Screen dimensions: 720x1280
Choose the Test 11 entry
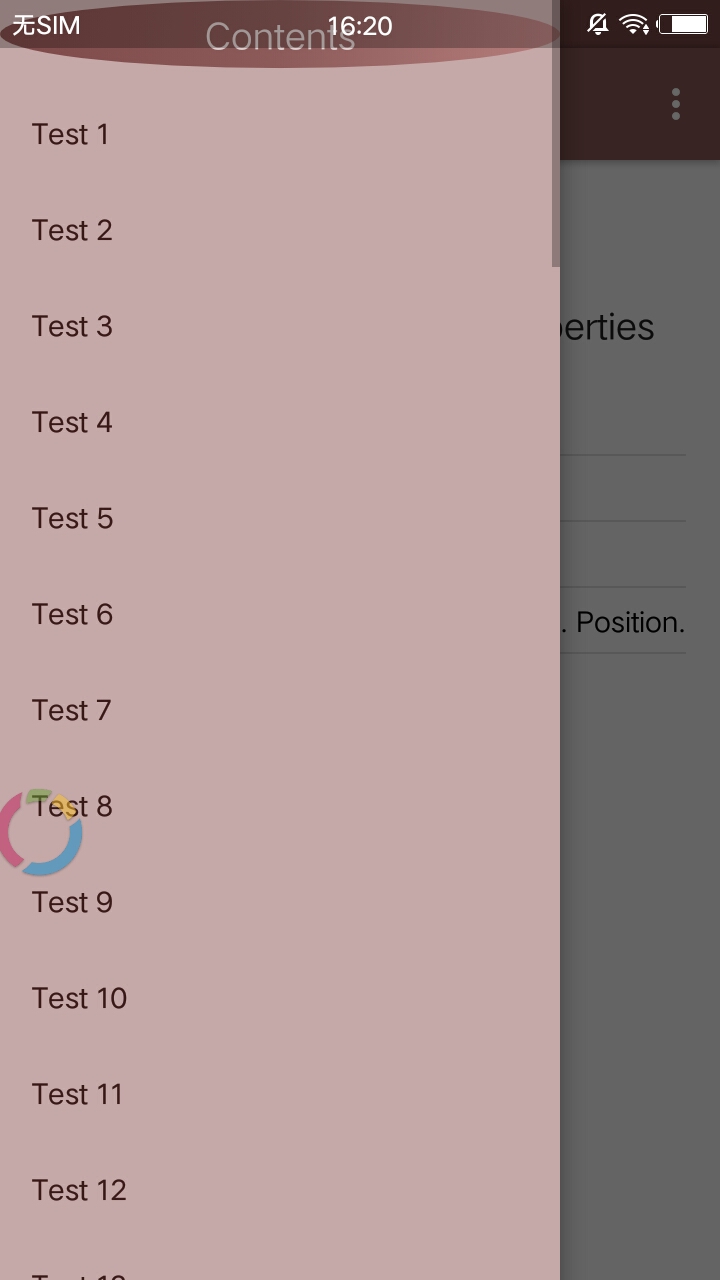pos(280,1094)
